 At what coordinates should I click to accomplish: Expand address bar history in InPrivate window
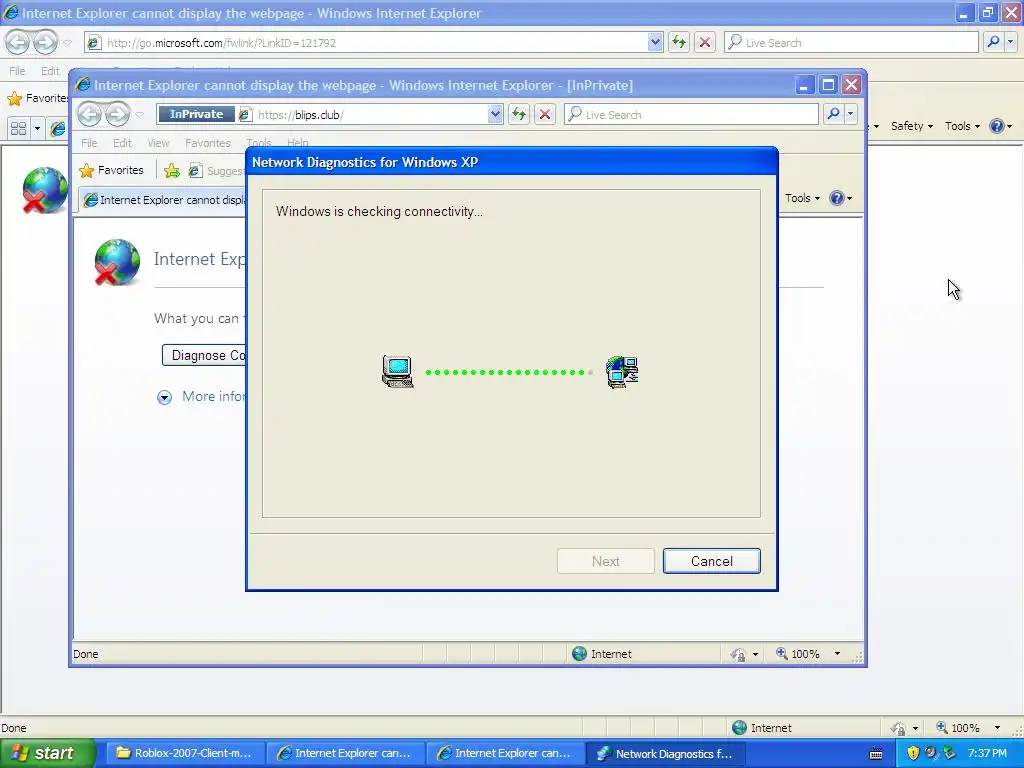click(x=495, y=115)
